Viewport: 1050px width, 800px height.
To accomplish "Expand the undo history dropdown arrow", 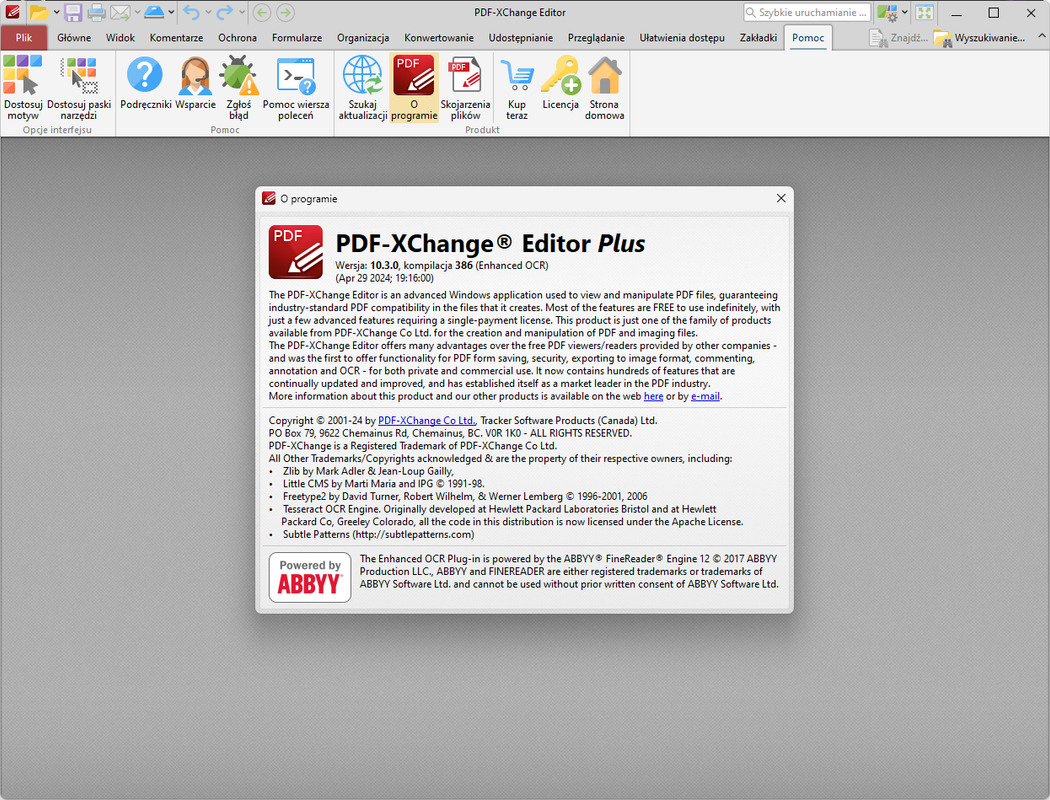I will (x=208, y=13).
